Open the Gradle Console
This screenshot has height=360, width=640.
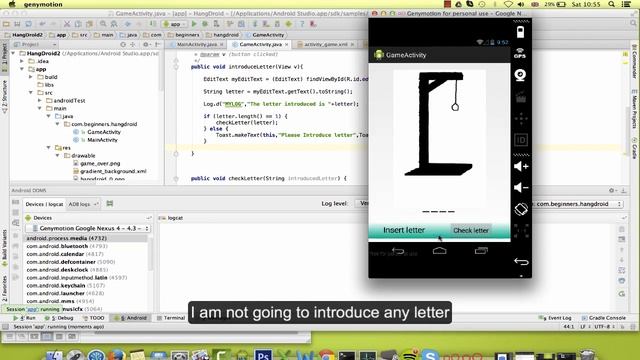tap(605, 318)
